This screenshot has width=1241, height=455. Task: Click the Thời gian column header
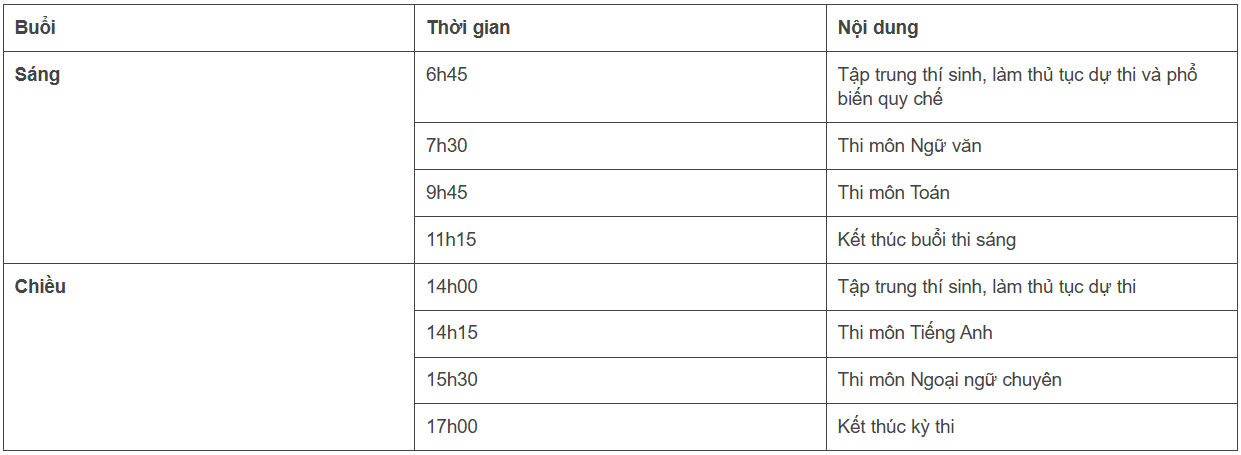[468, 28]
